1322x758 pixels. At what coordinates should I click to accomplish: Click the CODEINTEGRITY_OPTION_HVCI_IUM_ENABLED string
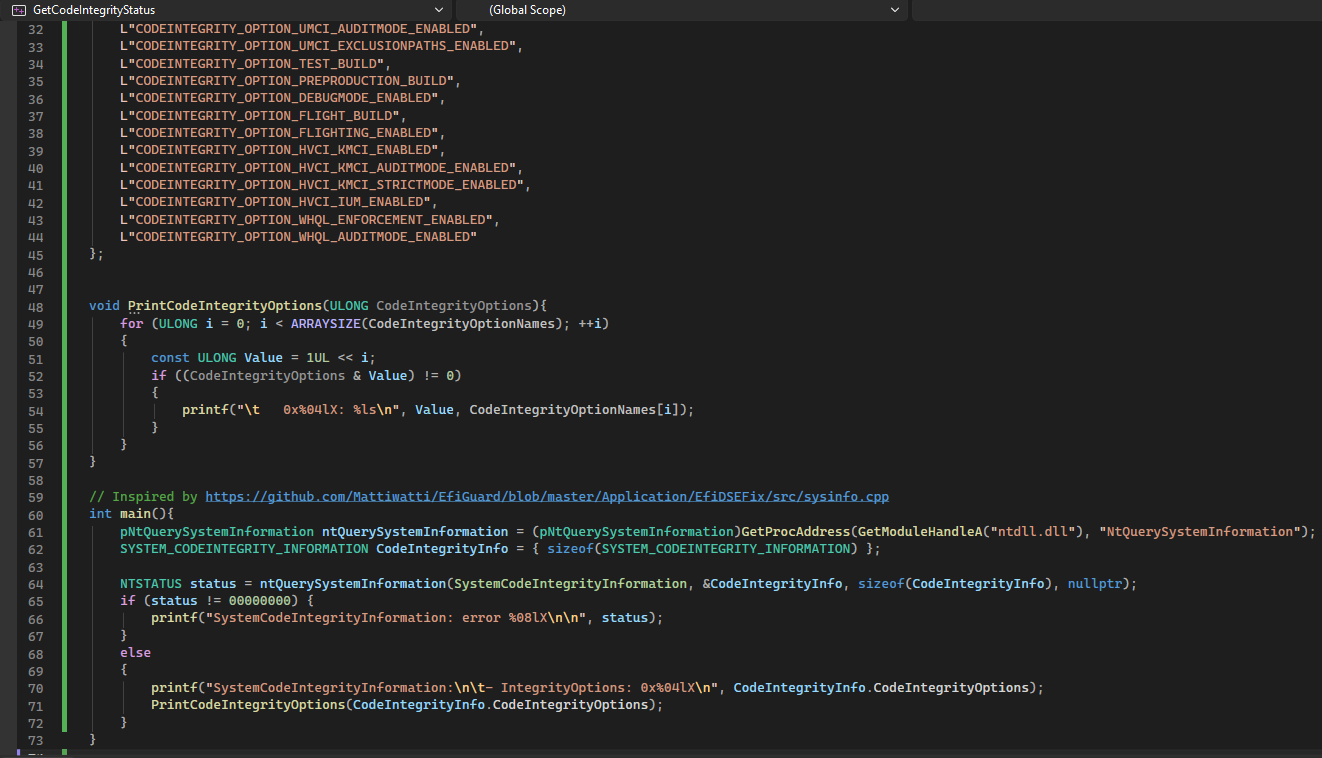[275, 202]
